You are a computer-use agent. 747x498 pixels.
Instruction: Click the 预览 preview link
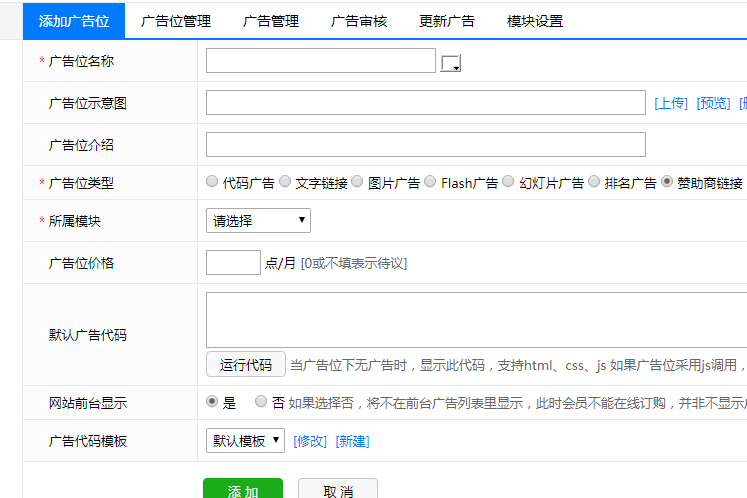coord(714,103)
